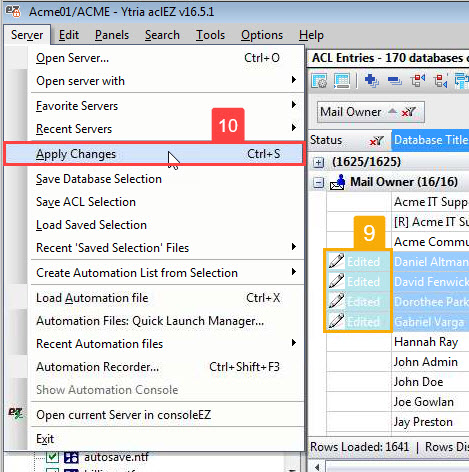Click the grid layout toolbar icon

[342, 81]
